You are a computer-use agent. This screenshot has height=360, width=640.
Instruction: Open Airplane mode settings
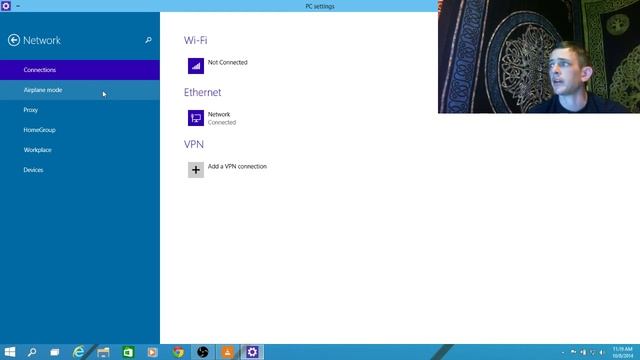tap(80, 90)
